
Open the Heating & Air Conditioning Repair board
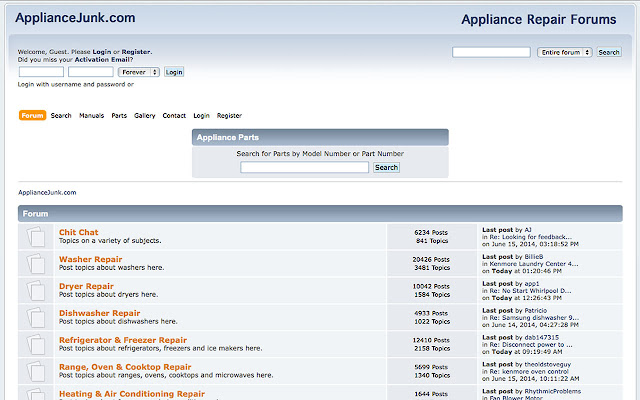(x=132, y=394)
